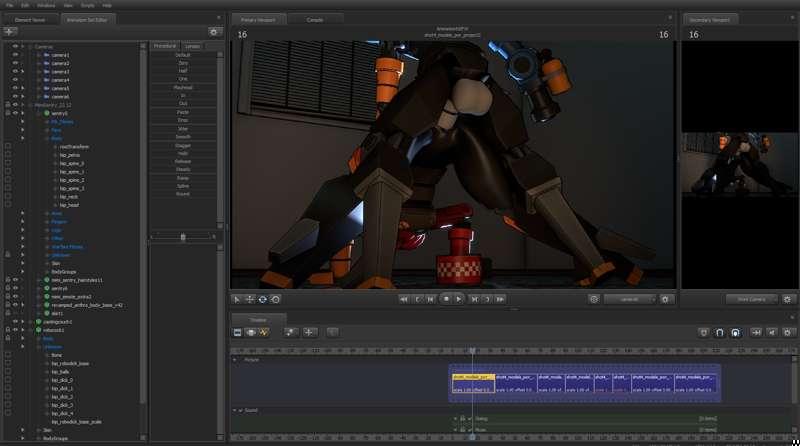Open the Help menu
This screenshot has height=446, width=800.
(107, 5)
